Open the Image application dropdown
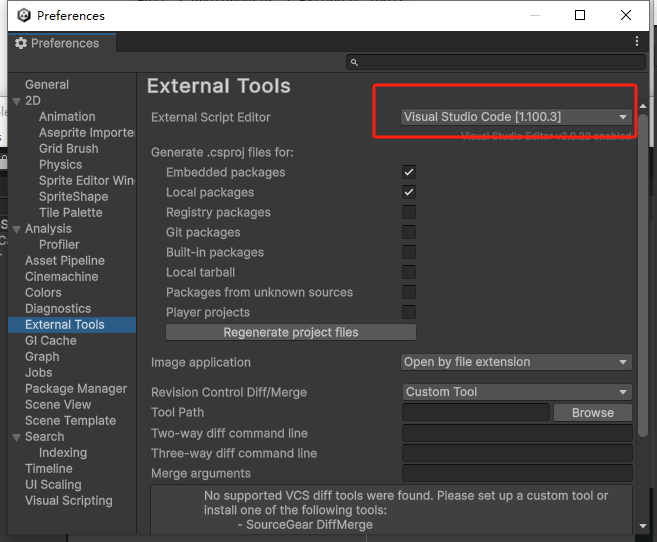 516,362
